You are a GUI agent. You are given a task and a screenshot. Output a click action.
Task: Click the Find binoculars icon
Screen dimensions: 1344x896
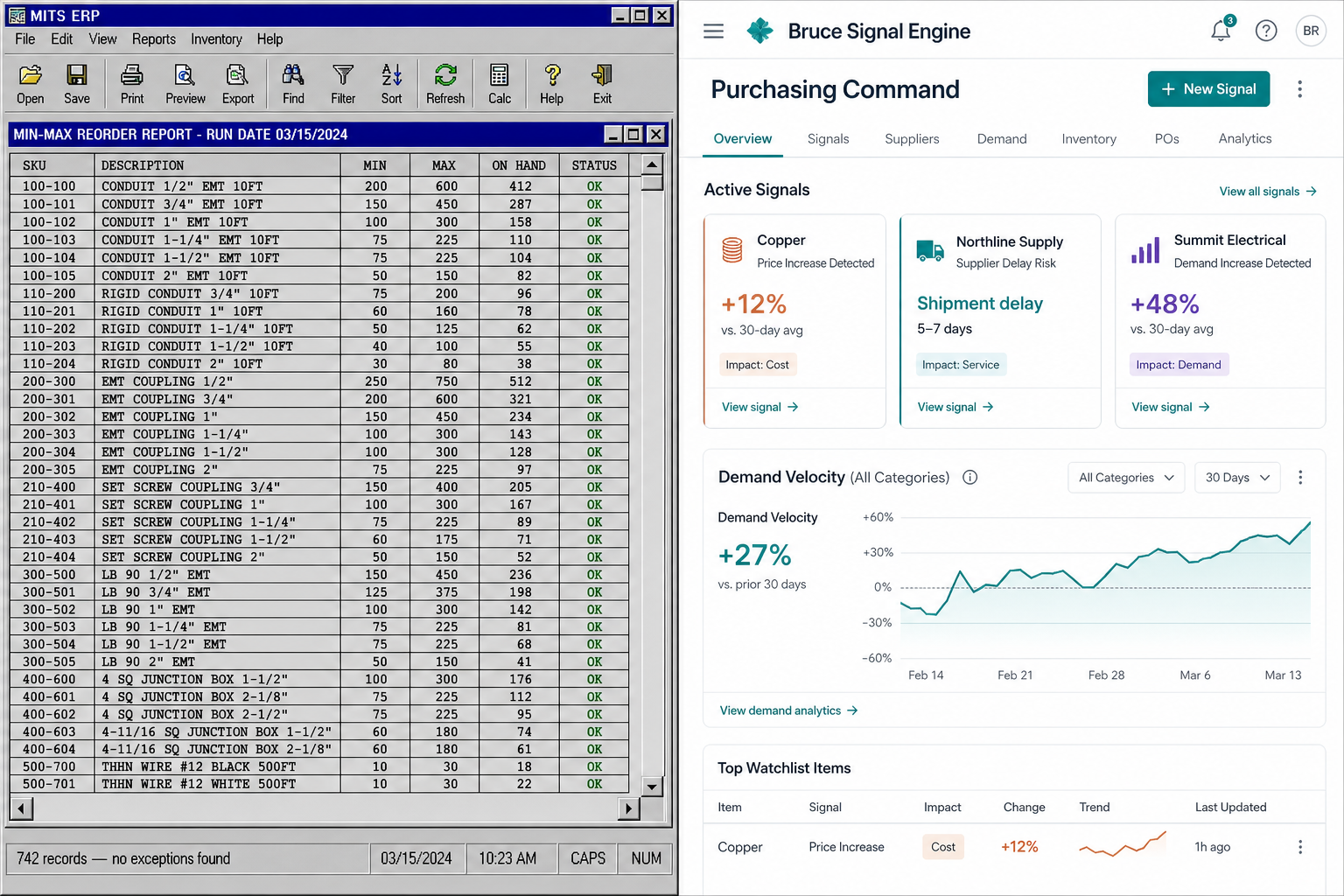(294, 84)
